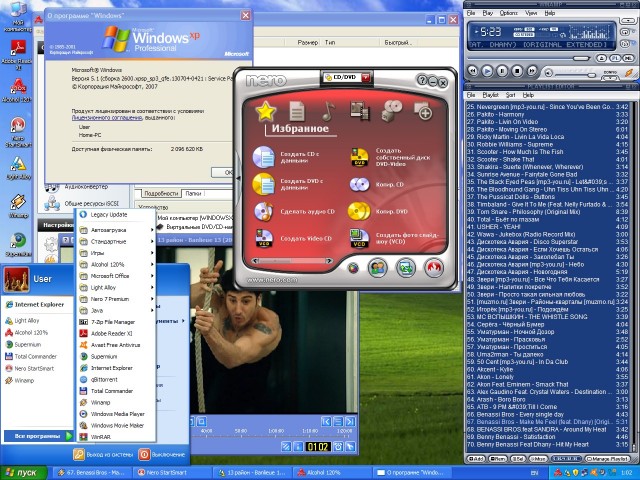Expand Java programs submenu
Viewport: 640px width, 480px height.
pos(116,310)
